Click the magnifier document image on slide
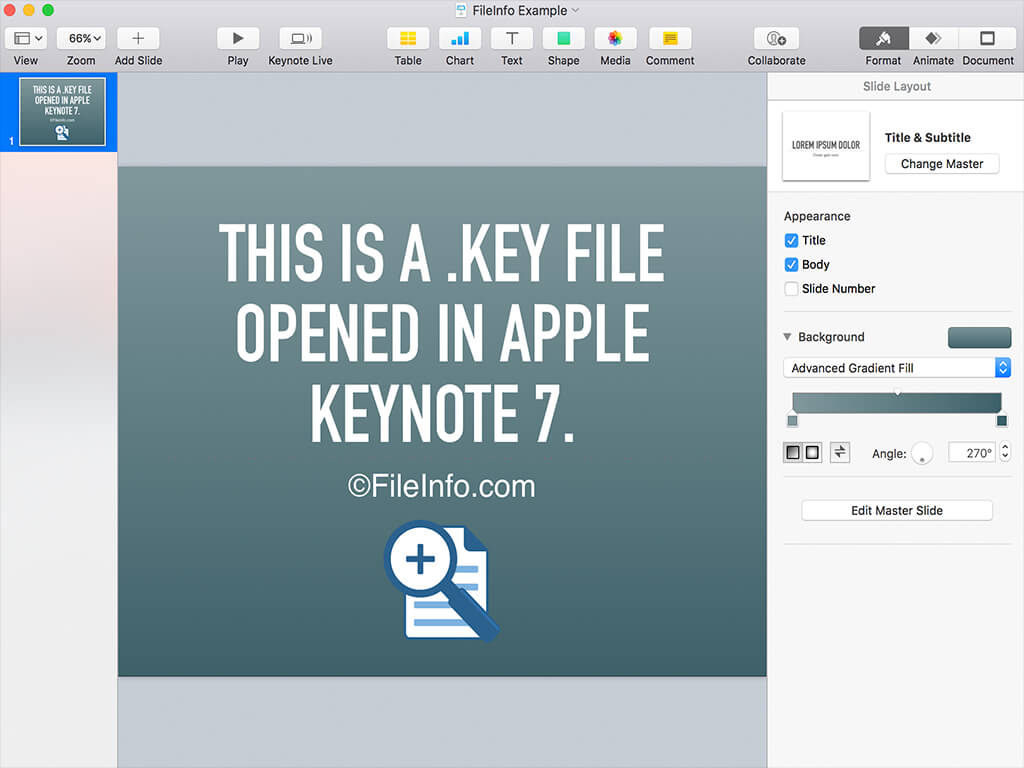Screen dimensions: 1024x768 pyautogui.click(x=441, y=581)
